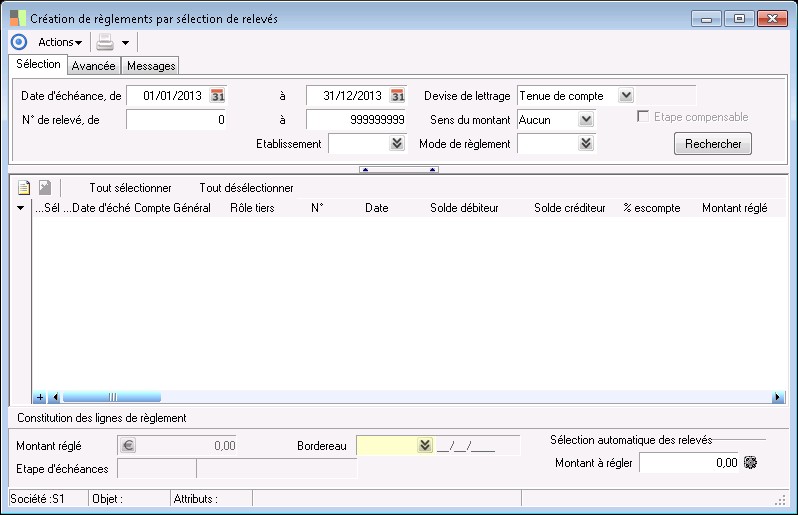Screen dimensions: 798x515
Task: Click the image icon above the grid
Action: coord(44,188)
